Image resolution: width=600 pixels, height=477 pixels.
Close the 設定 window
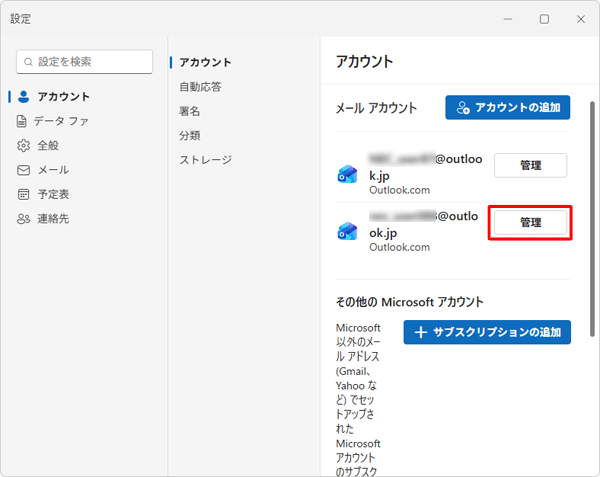tap(581, 19)
